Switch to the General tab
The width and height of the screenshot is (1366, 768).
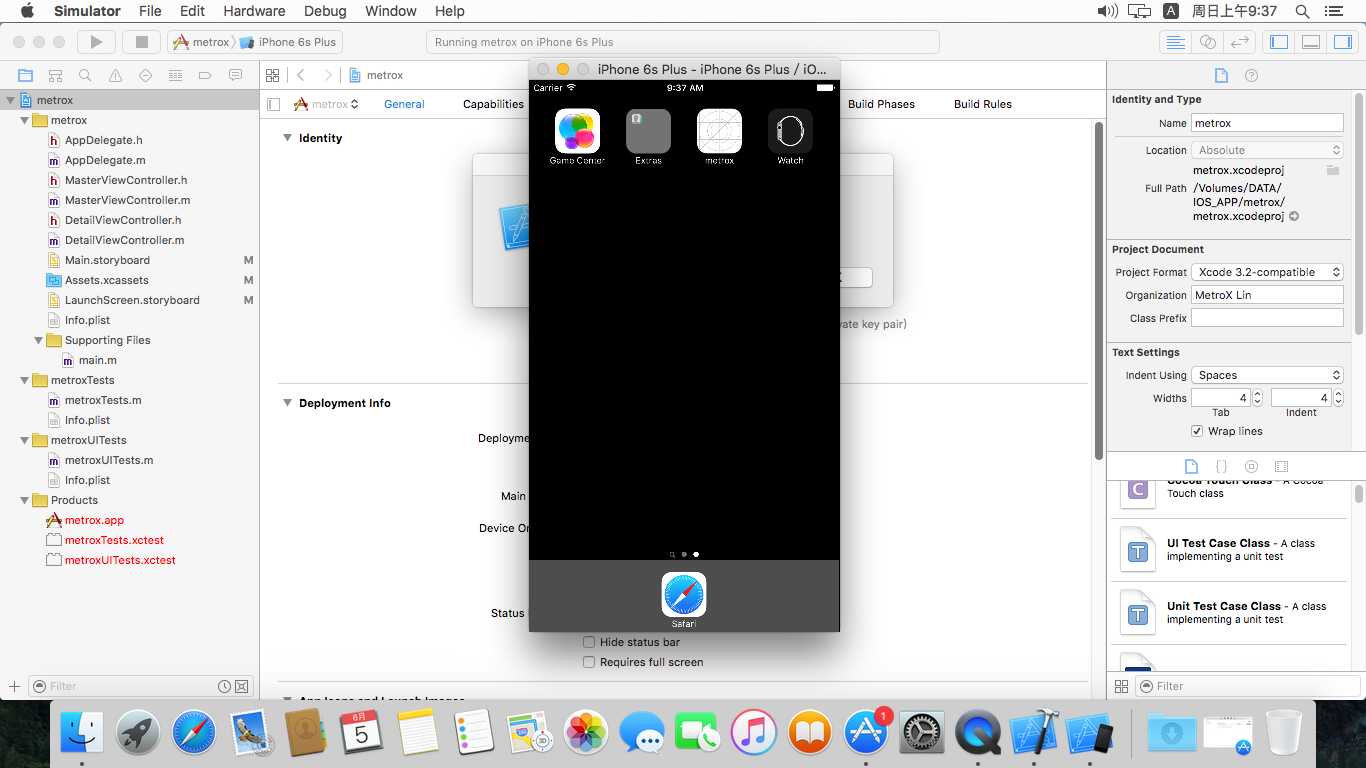click(404, 104)
